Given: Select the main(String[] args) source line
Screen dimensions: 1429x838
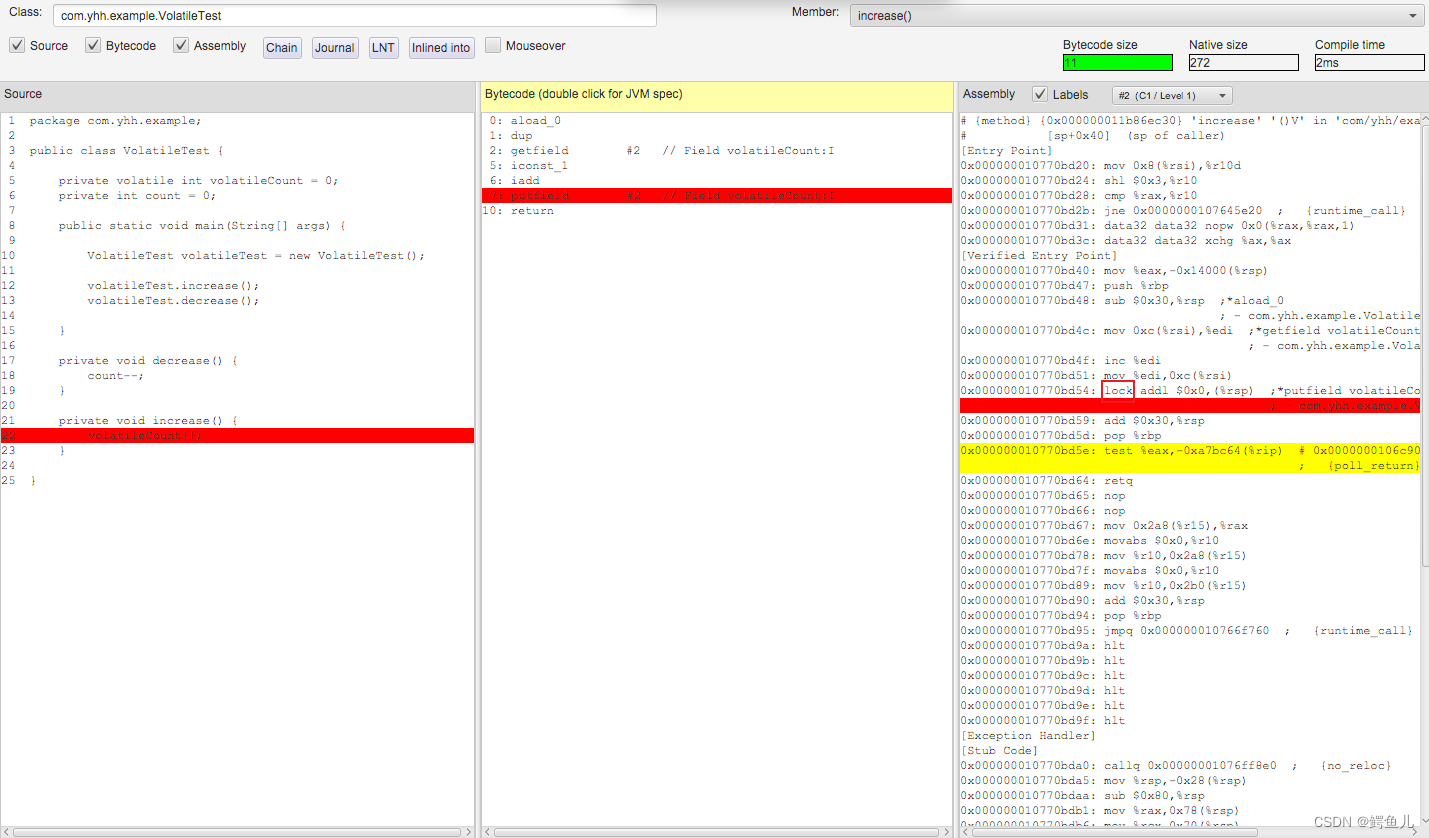Looking at the screenshot, I should [202, 225].
